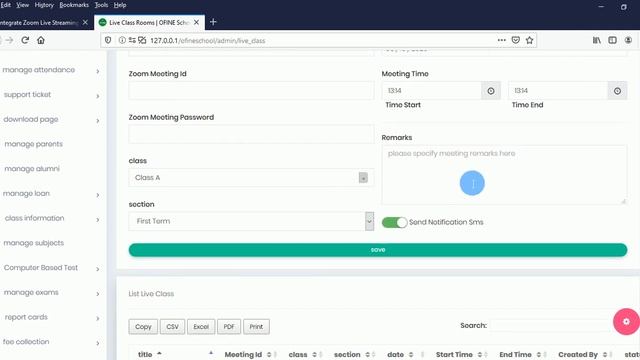
Task: Open the Library icon in toolbar
Action: point(597,40)
